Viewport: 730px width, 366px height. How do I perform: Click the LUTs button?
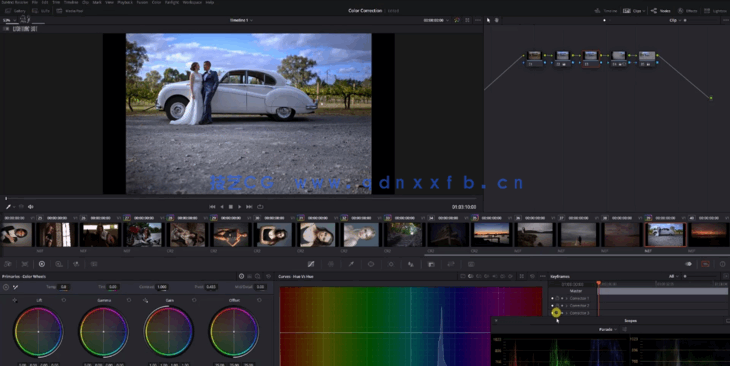tap(41, 11)
